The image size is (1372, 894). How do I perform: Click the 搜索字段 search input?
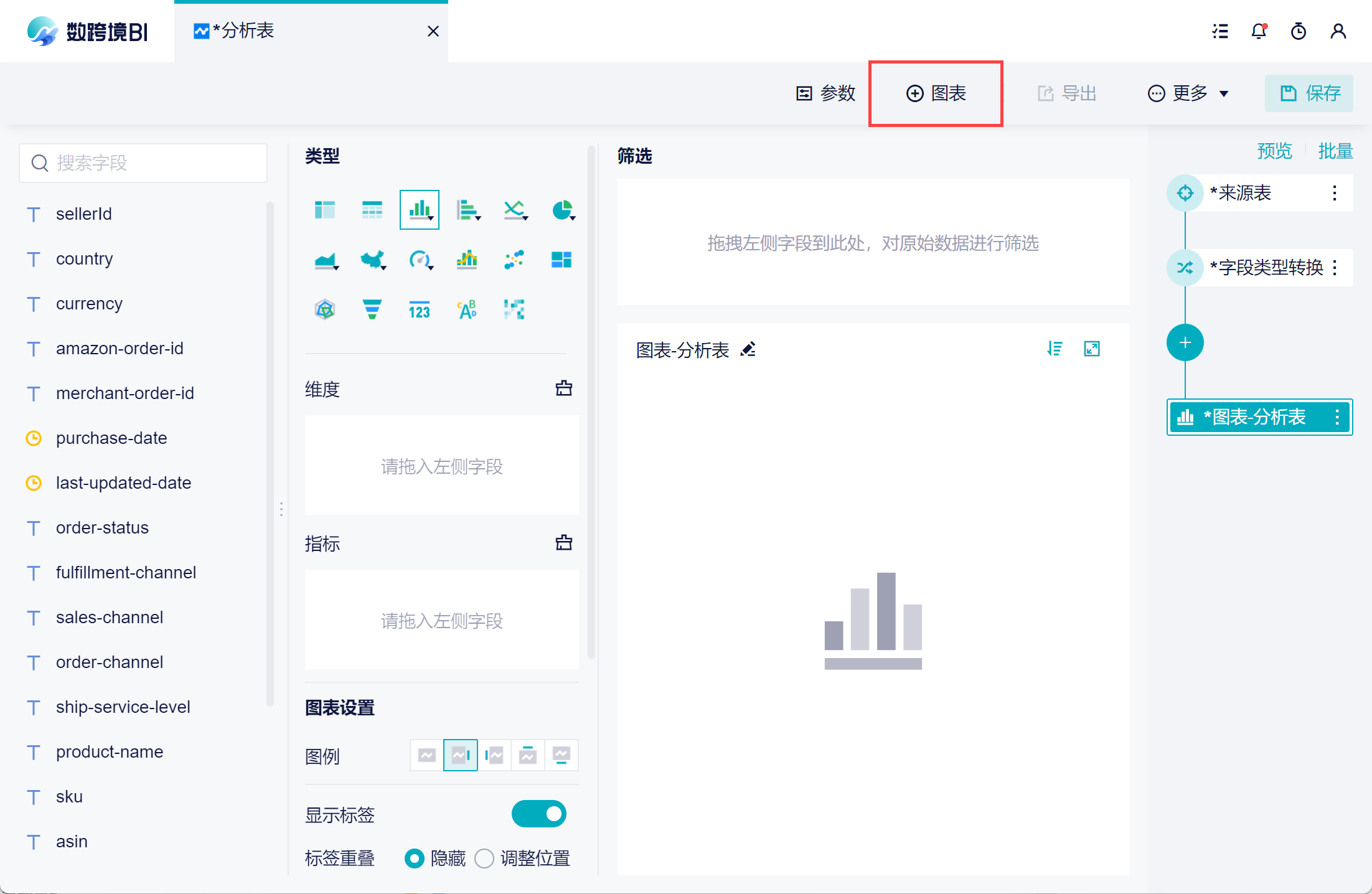tap(143, 163)
